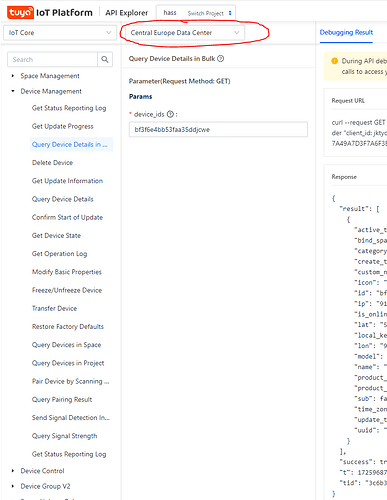The image size is (387, 500).
Task: Click the Switch Project link
Action: [x=206, y=13]
